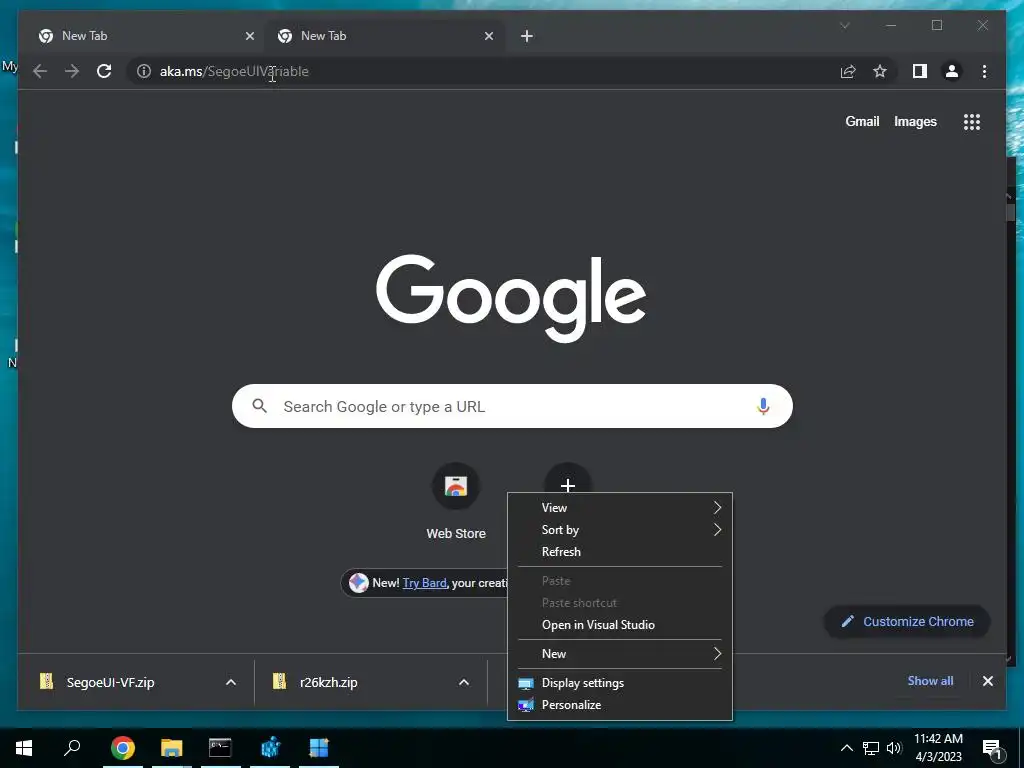Open the notification center icon
The height and width of the screenshot is (768, 1024).
992,748
